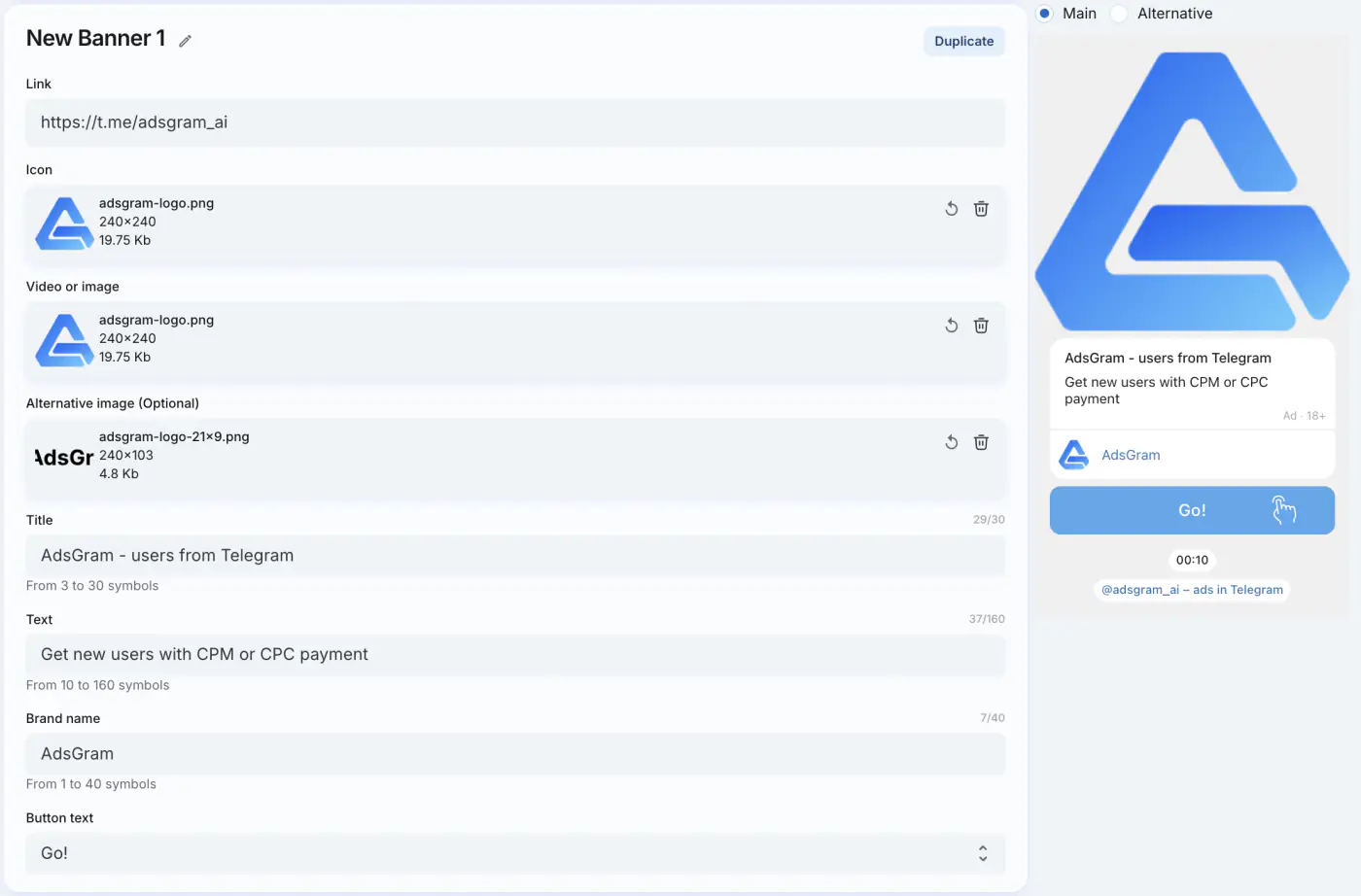
Task: Focus the Brand name input field
Action: tap(515, 754)
